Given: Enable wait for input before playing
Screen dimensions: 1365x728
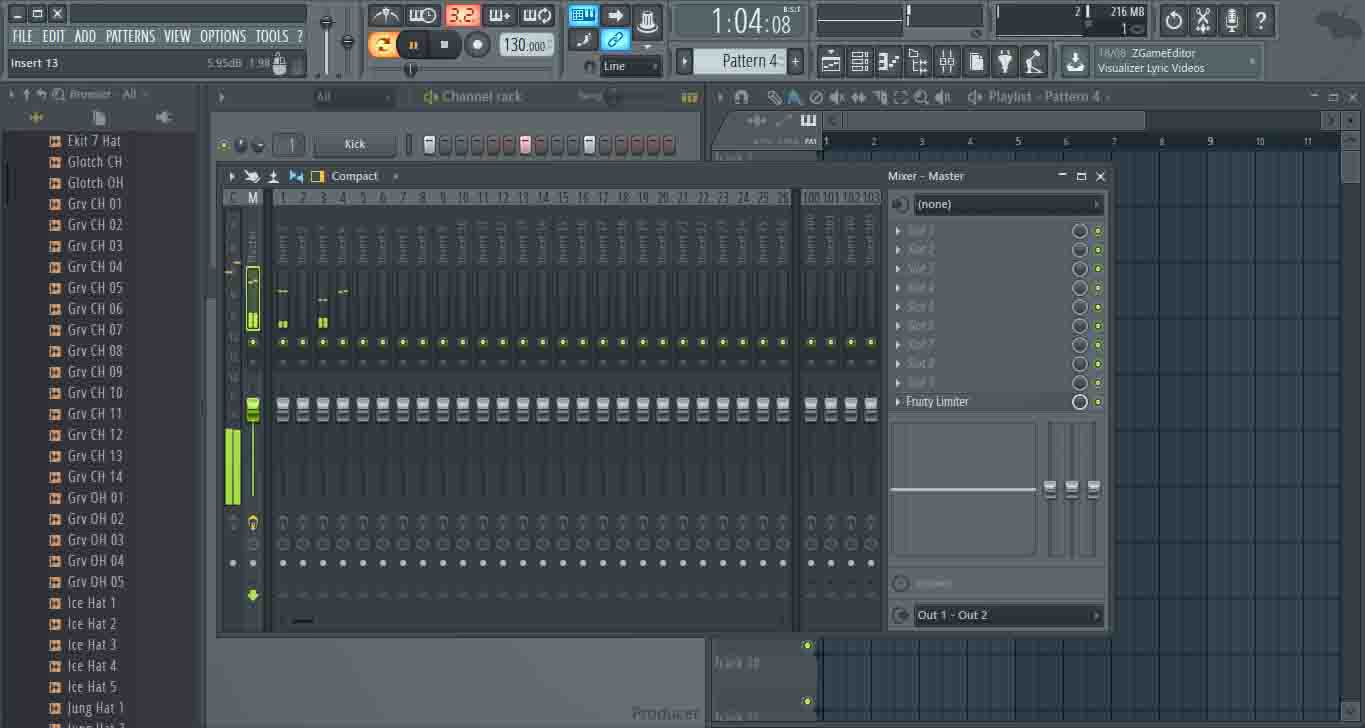Looking at the screenshot, I should 423,15.
